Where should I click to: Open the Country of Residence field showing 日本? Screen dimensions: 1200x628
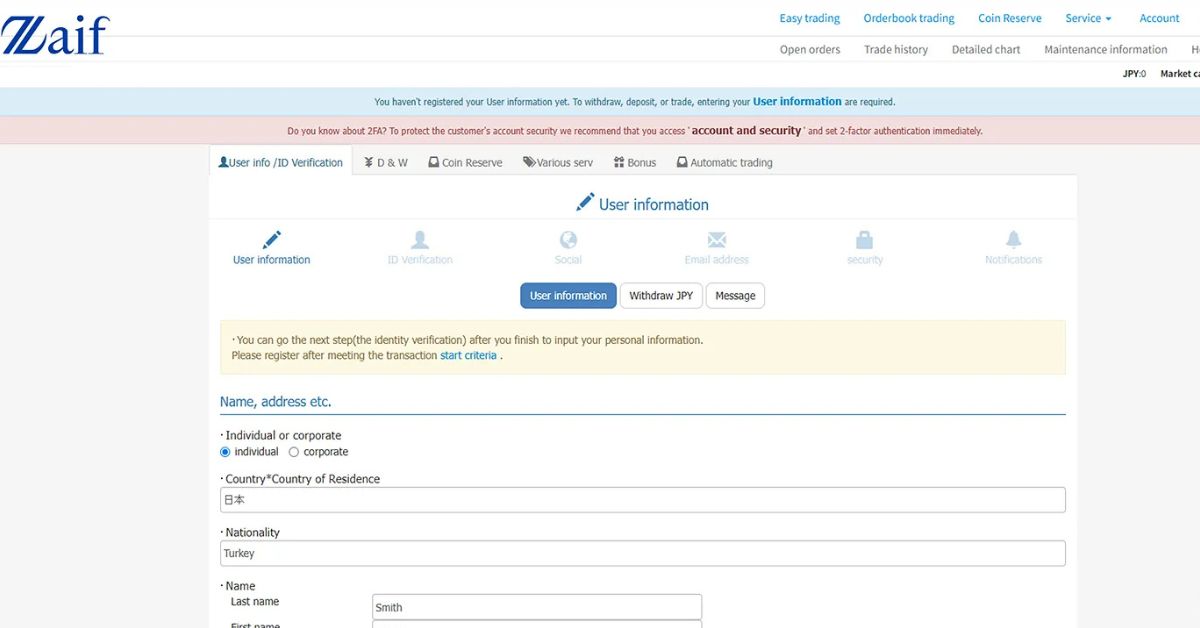pos(642,499)
